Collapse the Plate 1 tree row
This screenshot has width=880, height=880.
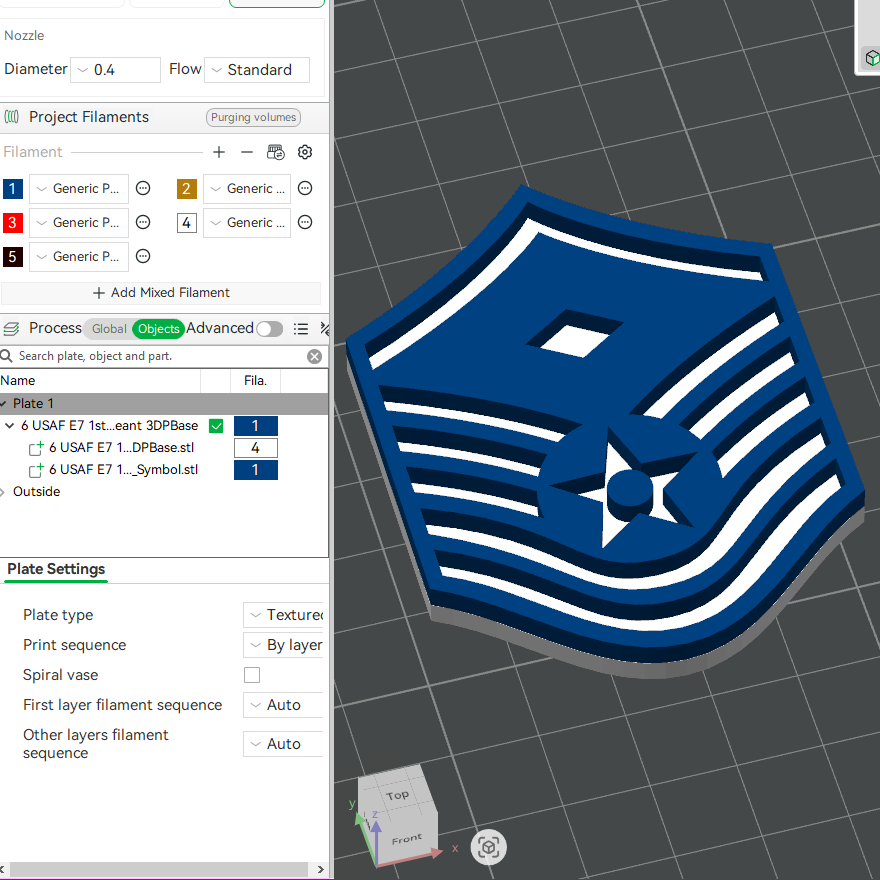tap(3, 404)
